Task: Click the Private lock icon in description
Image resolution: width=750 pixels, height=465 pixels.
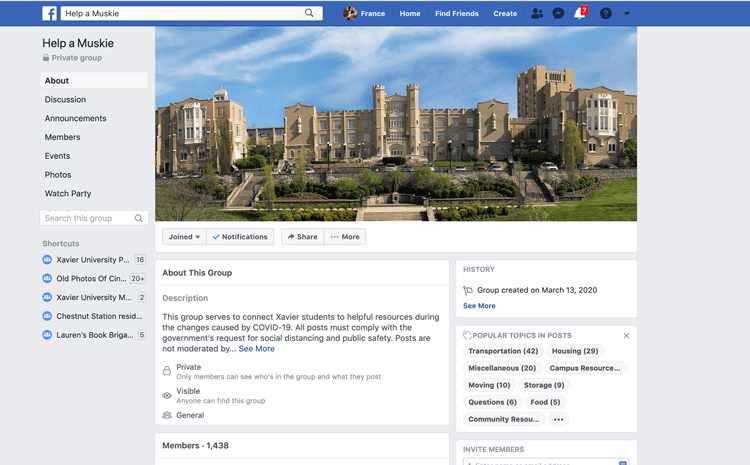Action: coord(167,371)
